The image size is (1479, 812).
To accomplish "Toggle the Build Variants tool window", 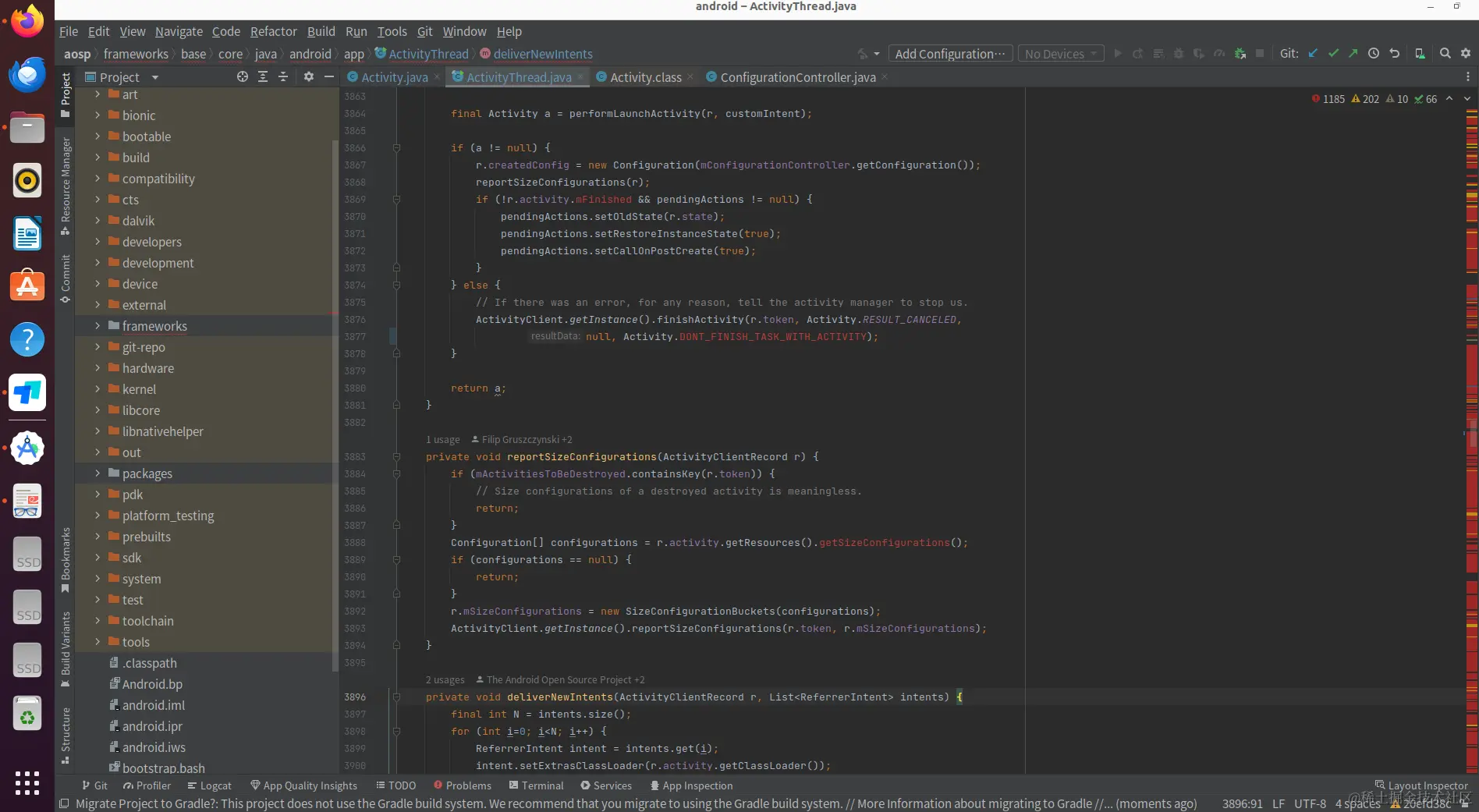I will 66,650.
